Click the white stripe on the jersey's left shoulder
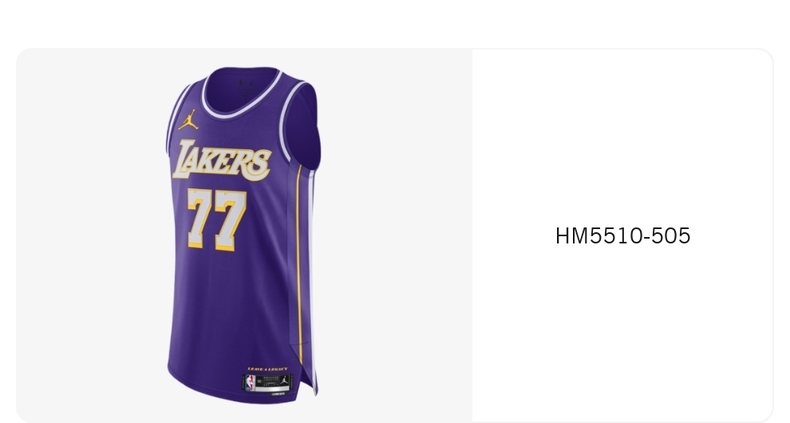790x423 pixels. tap(172, 118)
